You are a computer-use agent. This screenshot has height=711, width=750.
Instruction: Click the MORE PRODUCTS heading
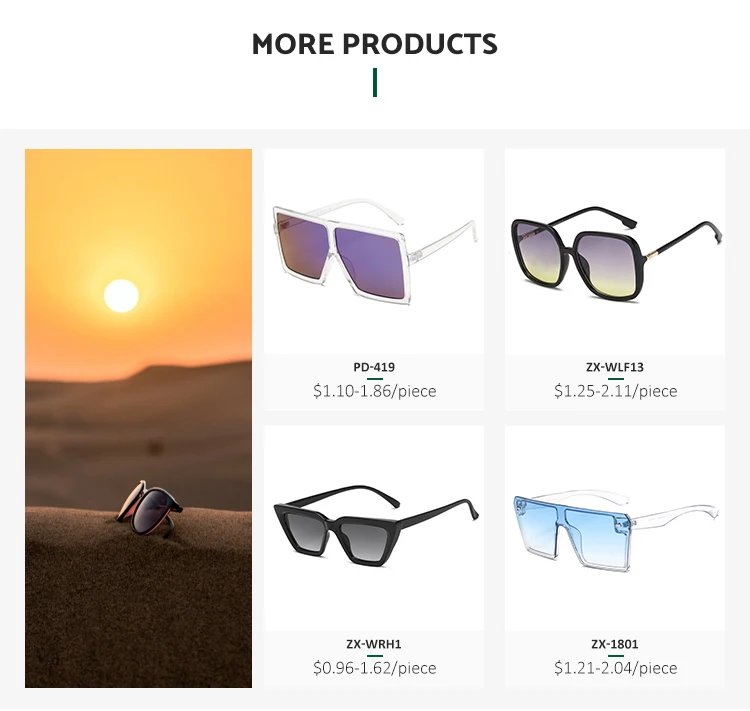click(375, 44)
